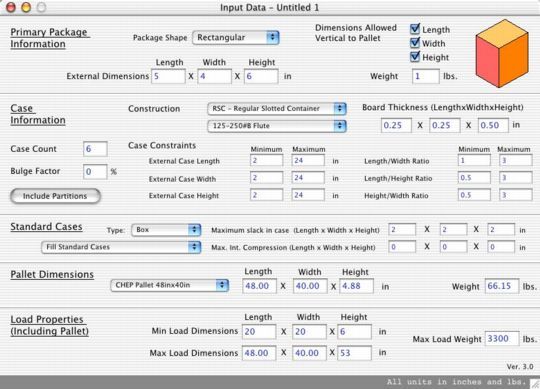Click Max. Int. Compression width field

[x=453, y=247]
